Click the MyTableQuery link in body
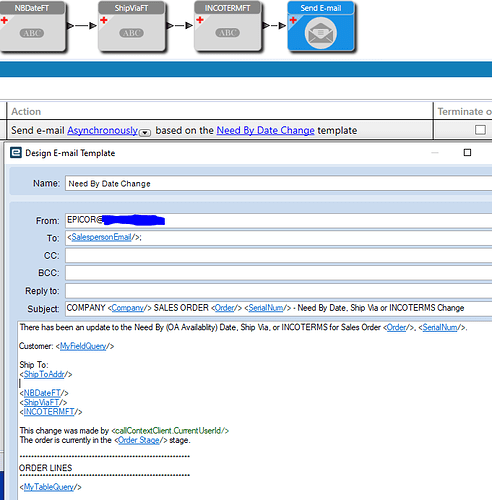This screenshot has height=500, width=492. 49,487
